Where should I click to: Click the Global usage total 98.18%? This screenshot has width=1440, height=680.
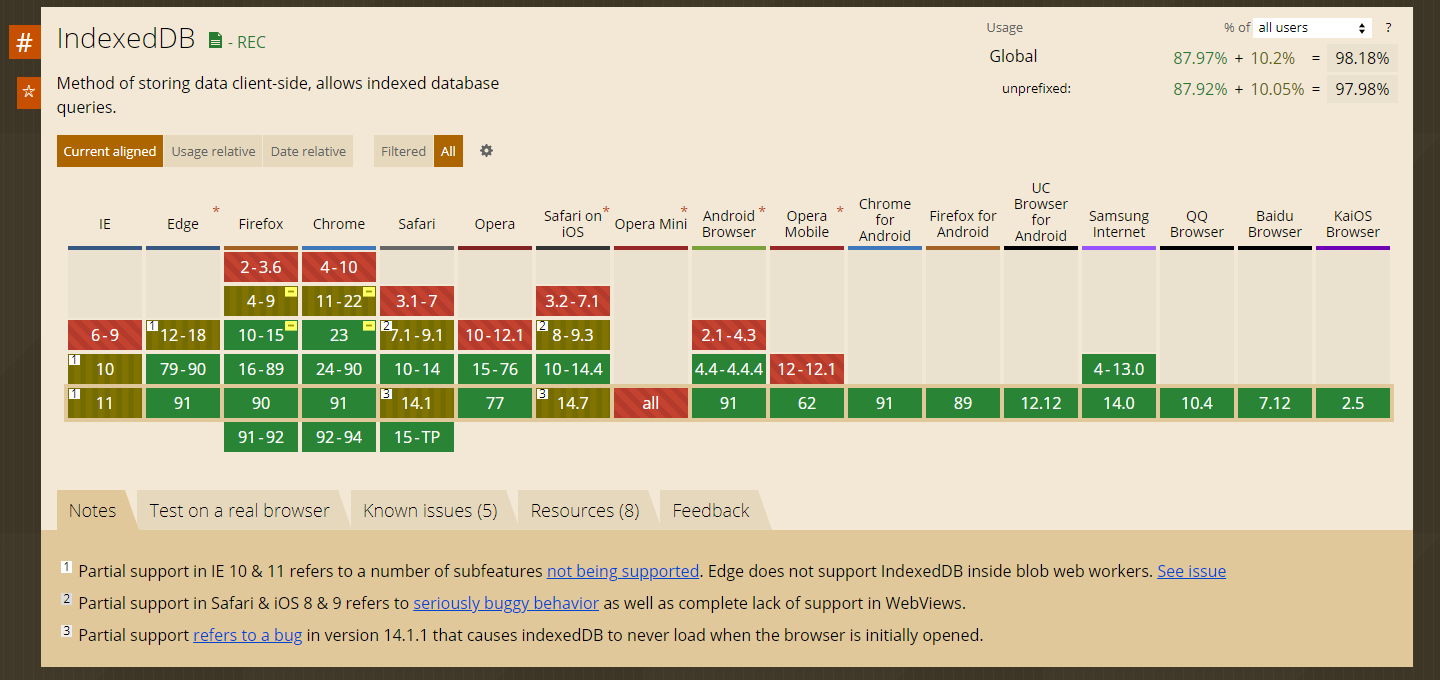click(1362, 58)
